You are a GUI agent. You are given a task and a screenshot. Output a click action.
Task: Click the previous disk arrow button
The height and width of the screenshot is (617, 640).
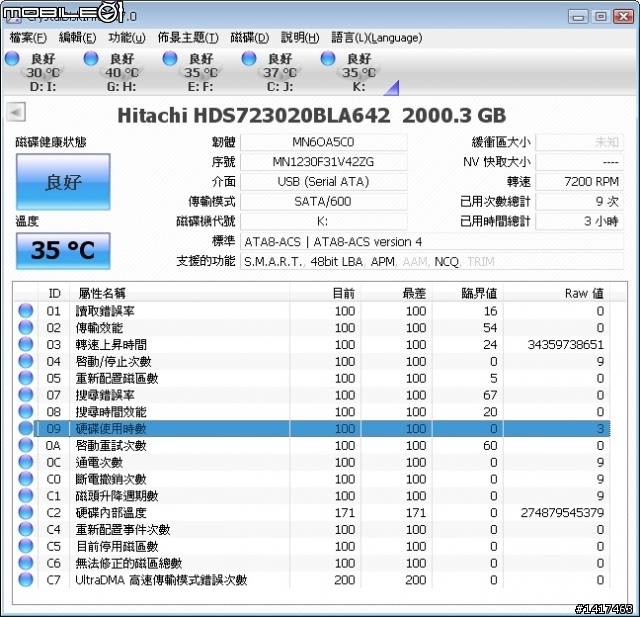point(16,112)
